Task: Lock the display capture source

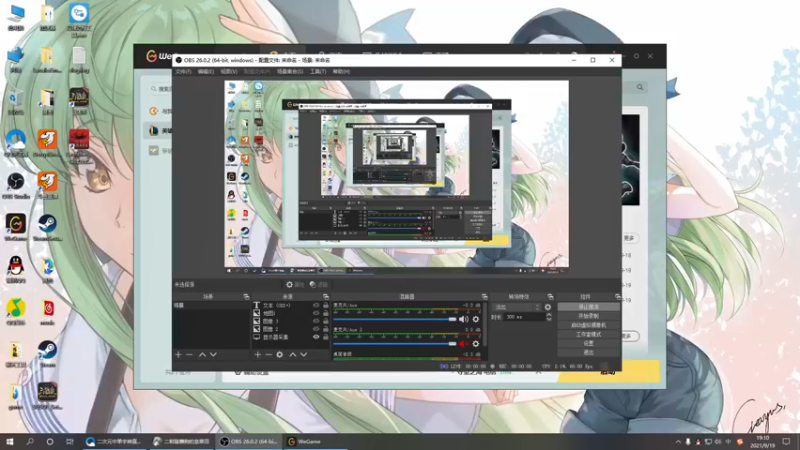Action: point(326,337)
